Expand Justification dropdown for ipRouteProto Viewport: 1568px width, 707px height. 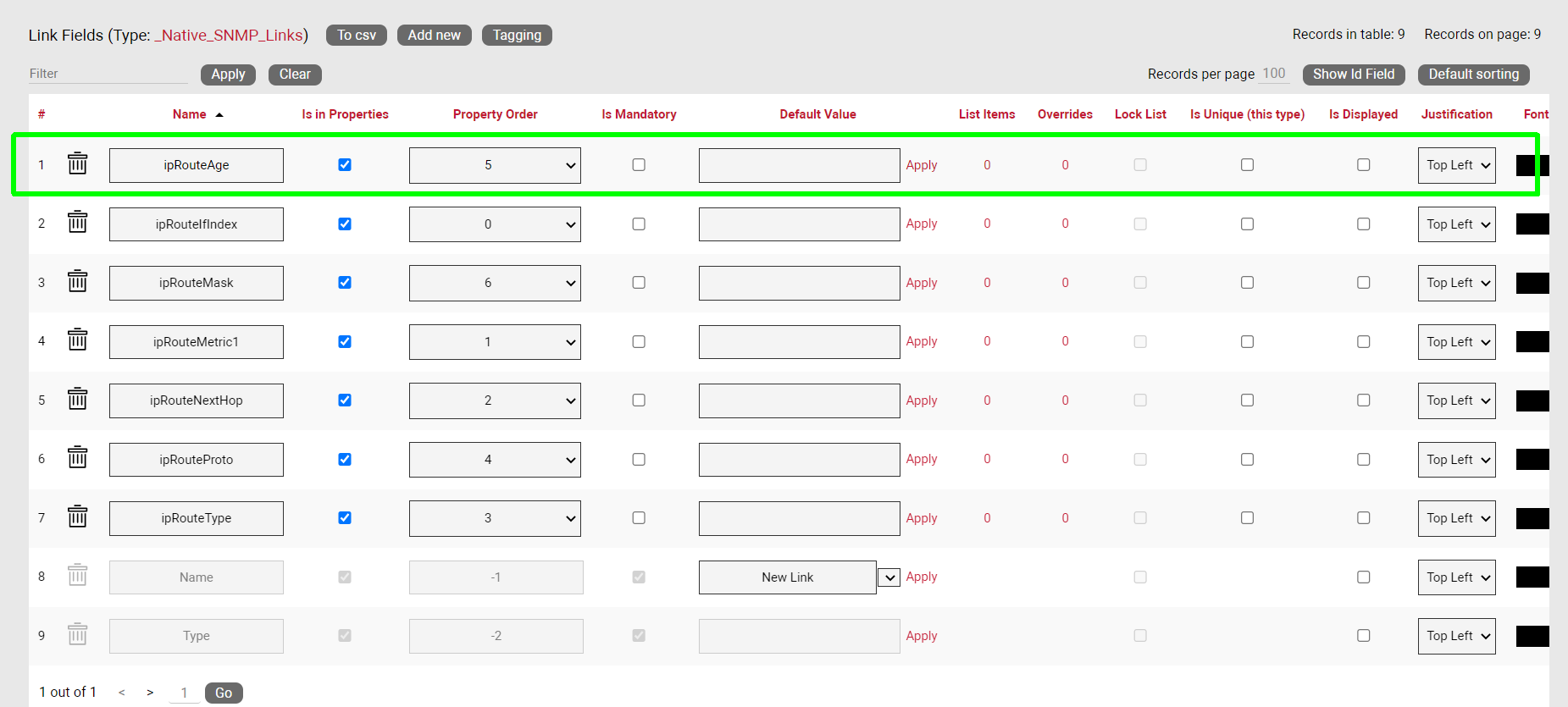pos(1456,460)
